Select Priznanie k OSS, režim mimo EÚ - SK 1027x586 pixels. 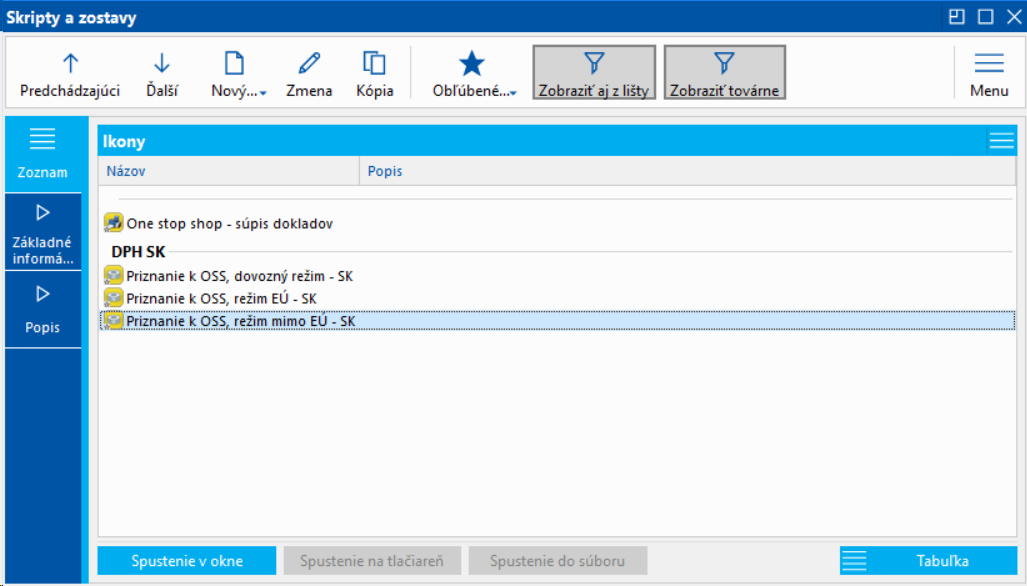[557, 321]
